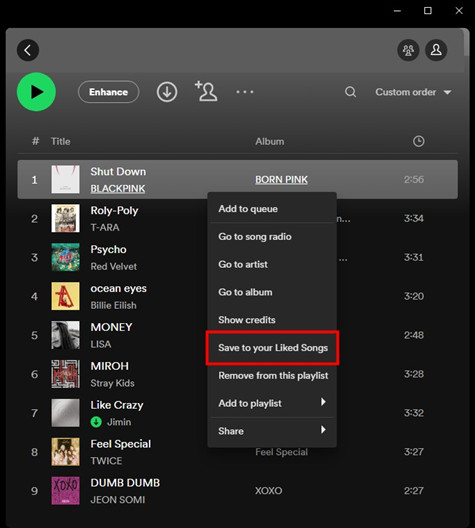
Task: Maximize the Spotify window
Action: 428,11
